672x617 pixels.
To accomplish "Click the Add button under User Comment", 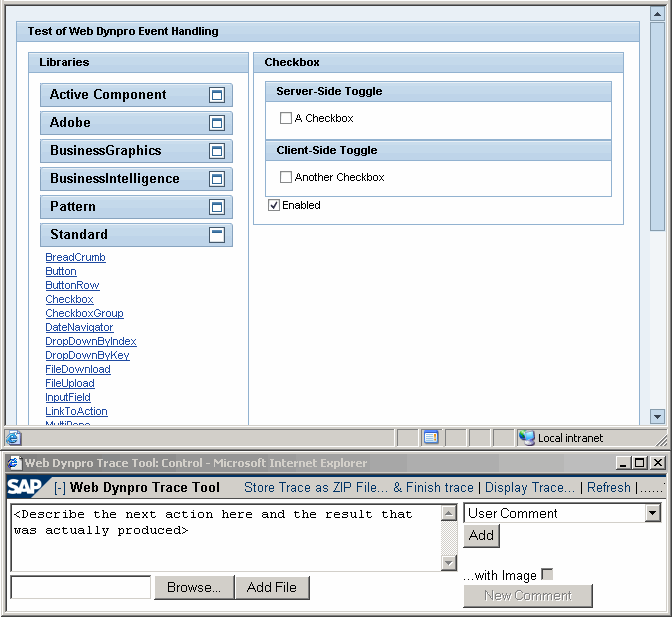I will (x=481, y=536).
